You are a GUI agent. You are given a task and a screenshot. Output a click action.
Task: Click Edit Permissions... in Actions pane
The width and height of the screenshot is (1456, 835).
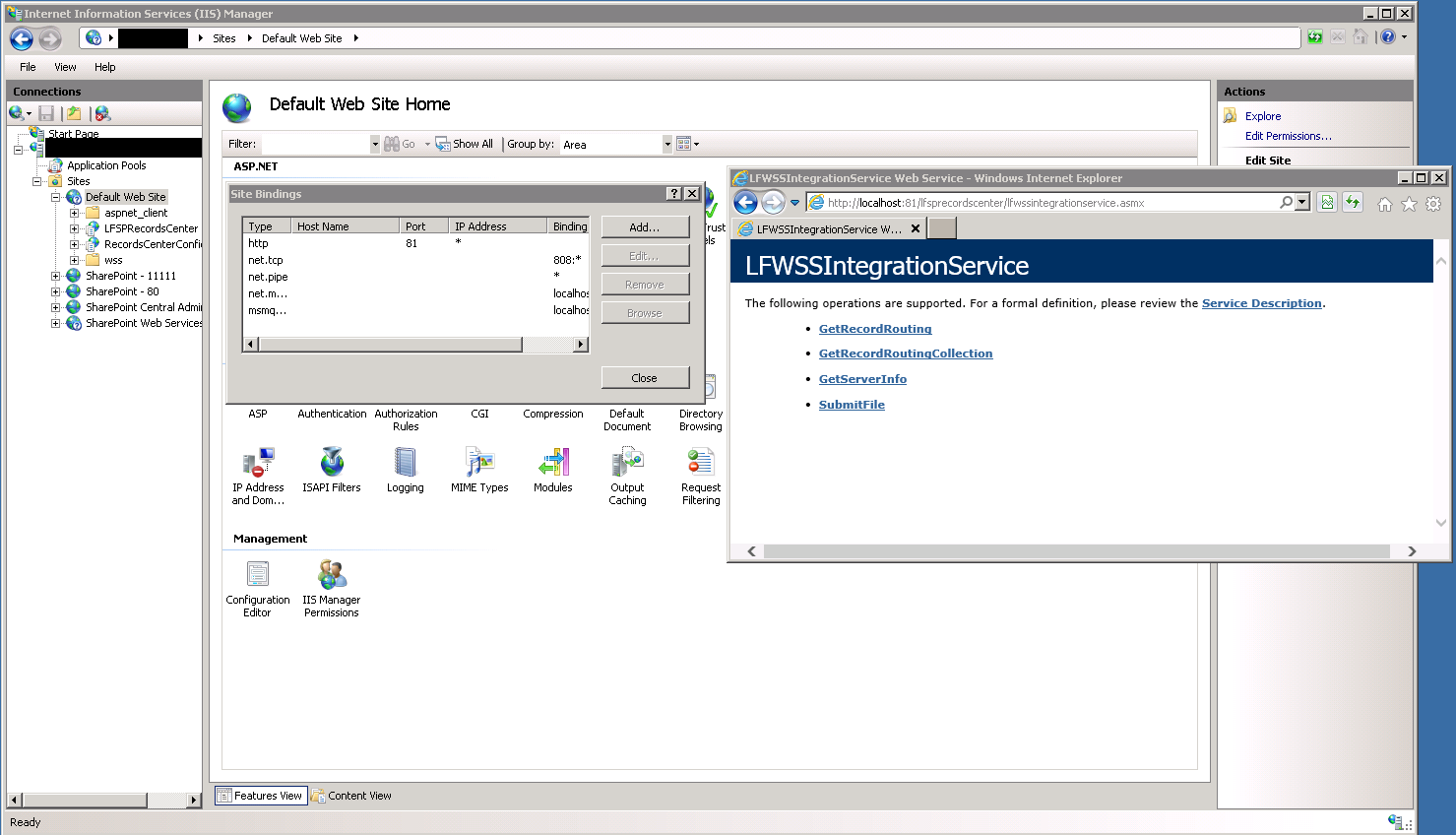coord(1288,136)
